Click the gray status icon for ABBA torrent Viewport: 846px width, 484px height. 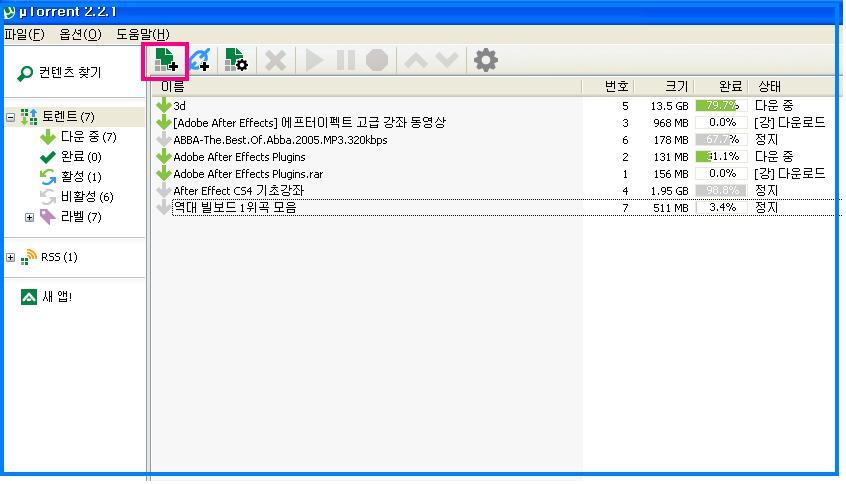pyautogui.click(x=163, y=139)
